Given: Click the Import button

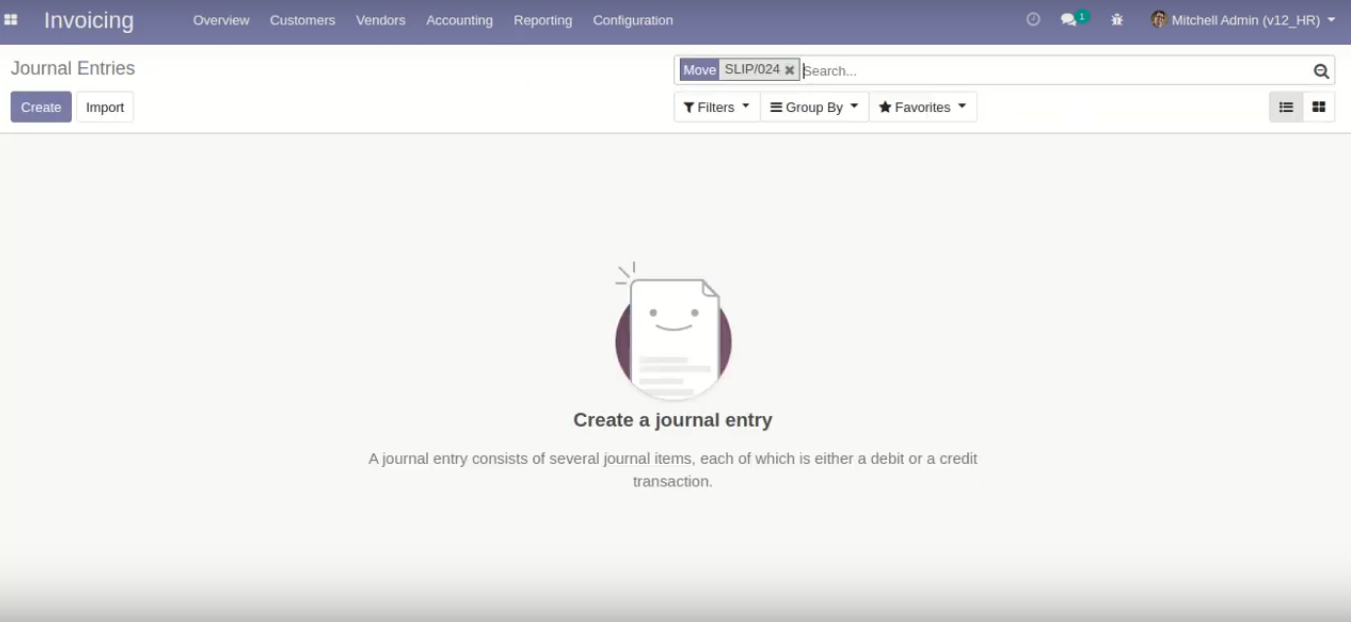Looking at the screenshot, I should tap(105, 107).
